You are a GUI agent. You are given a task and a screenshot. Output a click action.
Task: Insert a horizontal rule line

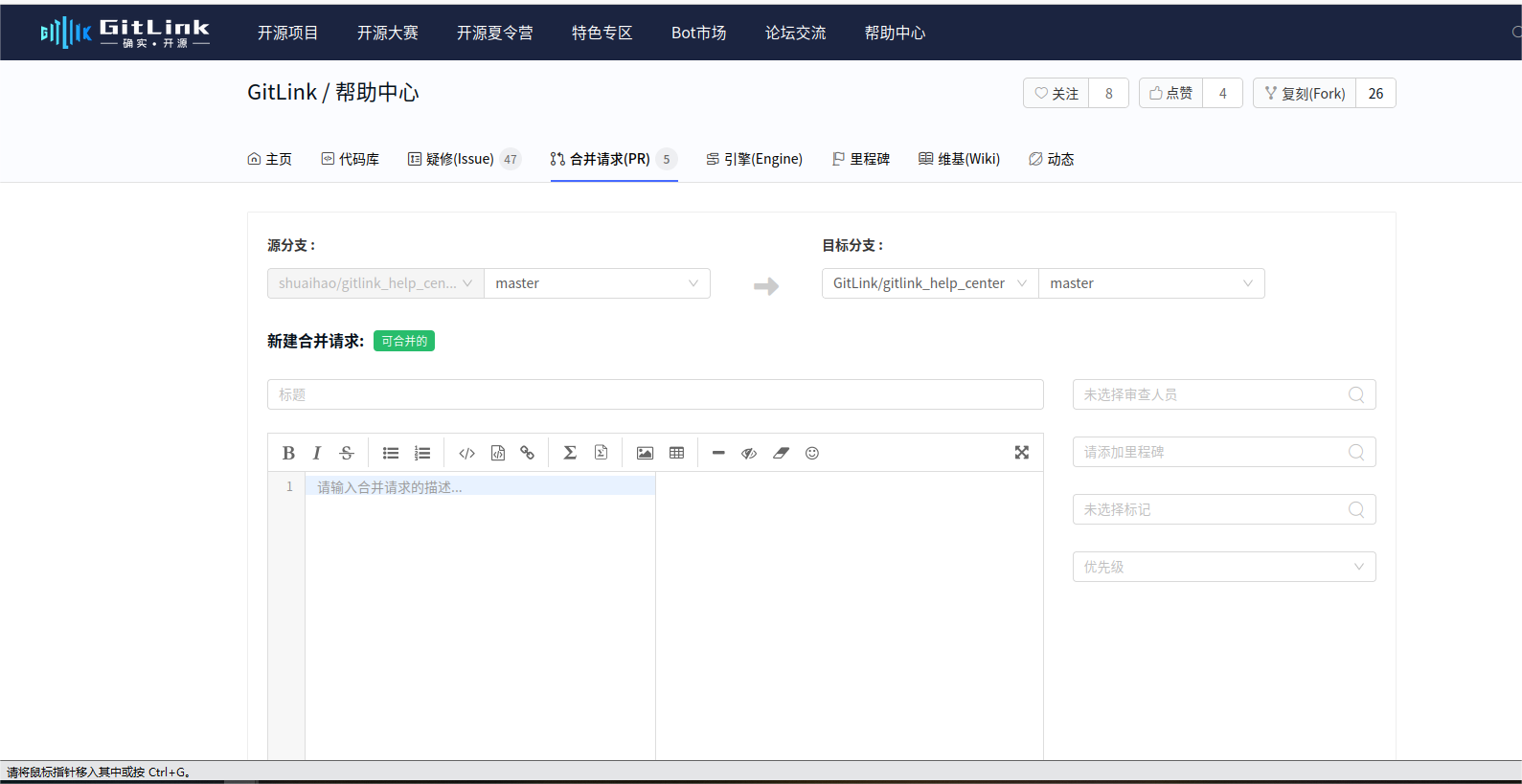tap(718, 453)
